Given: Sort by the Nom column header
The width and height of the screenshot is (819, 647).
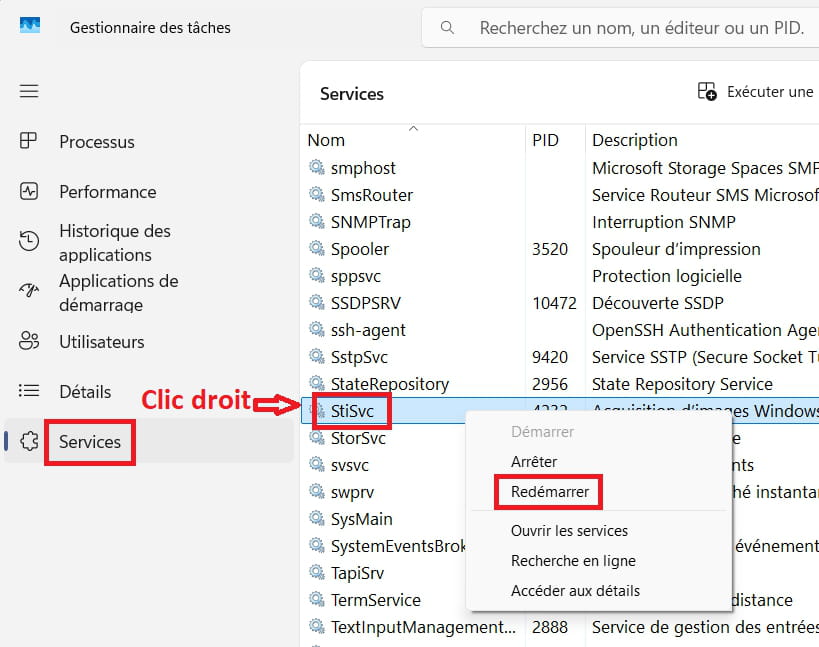Looking at the screenshot, I should pos(326,140).
